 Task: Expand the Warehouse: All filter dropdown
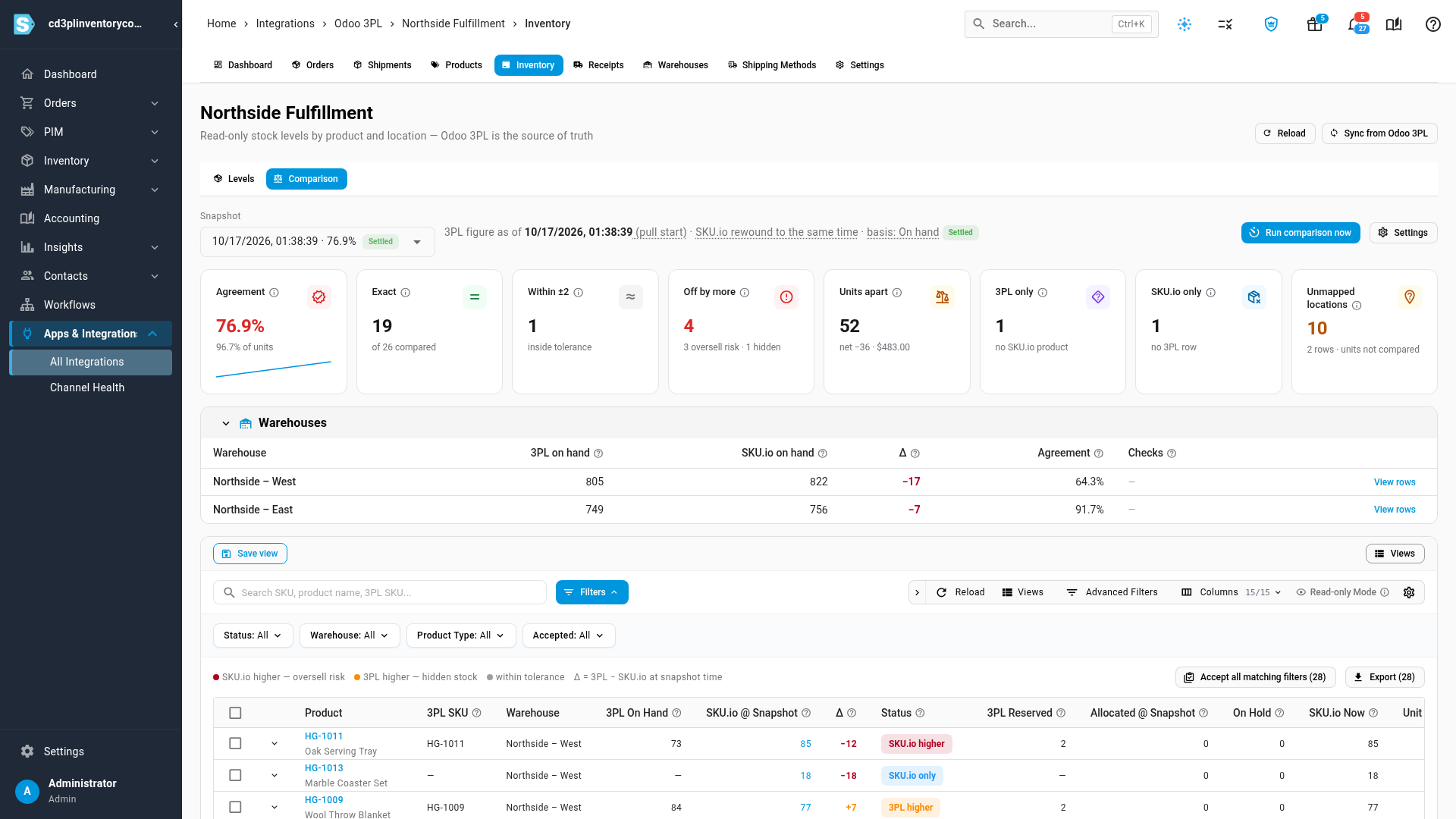(349, 635)
